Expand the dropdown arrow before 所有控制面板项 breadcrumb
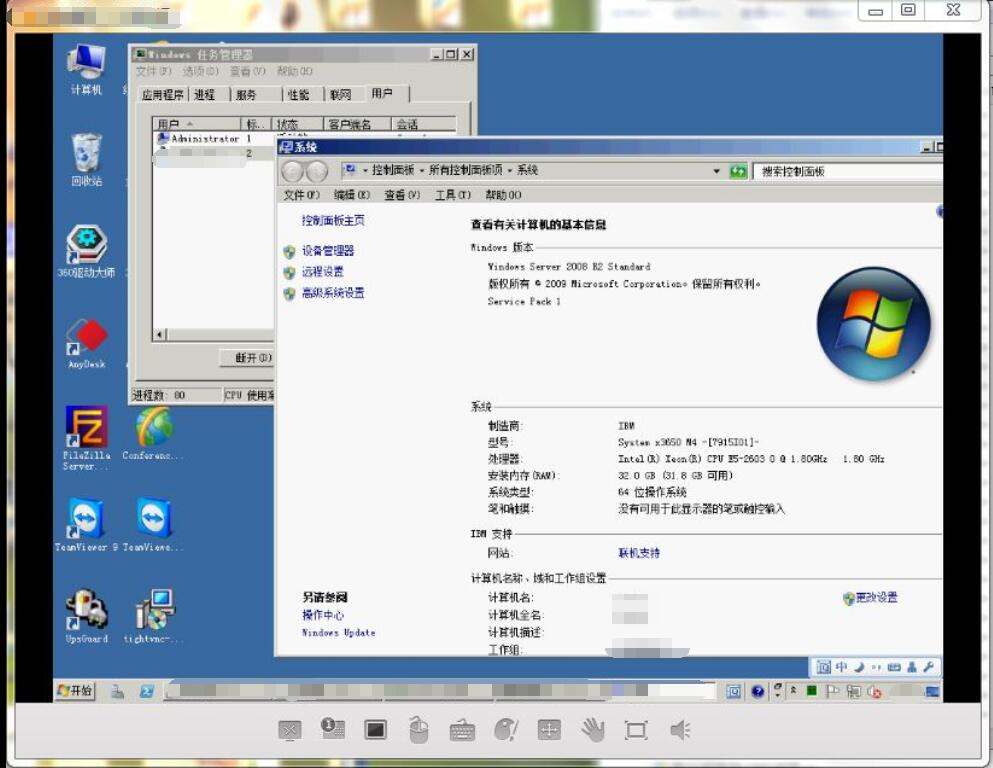Viewport: 993px width, 768px height. pos(421,170)
